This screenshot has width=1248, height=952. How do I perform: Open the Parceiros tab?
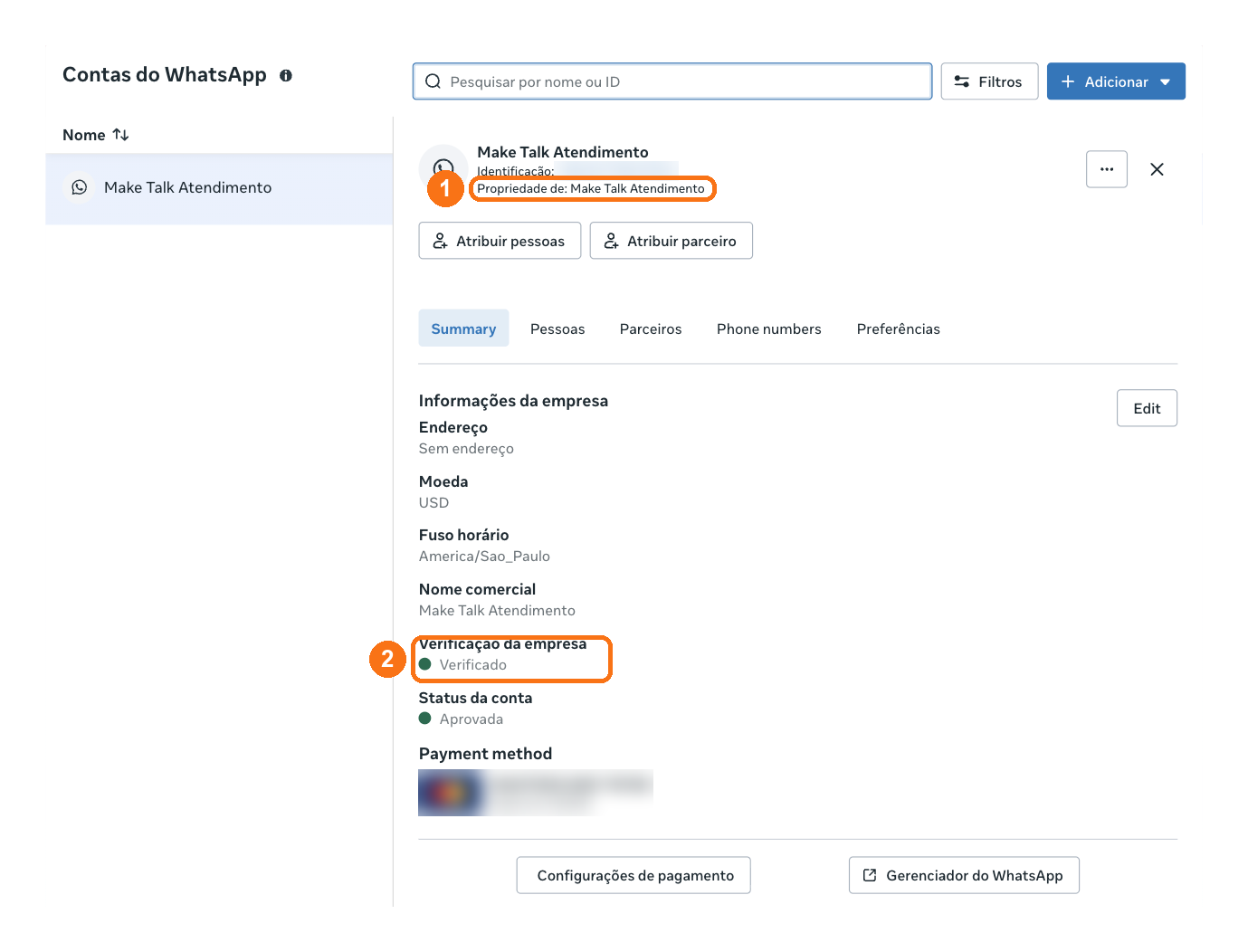point(651,329)
